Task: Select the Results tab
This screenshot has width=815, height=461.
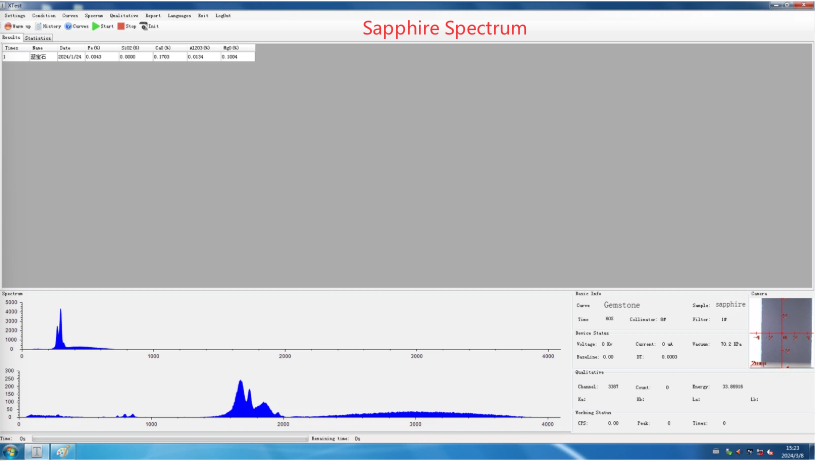Action: [x=11, y=38]
